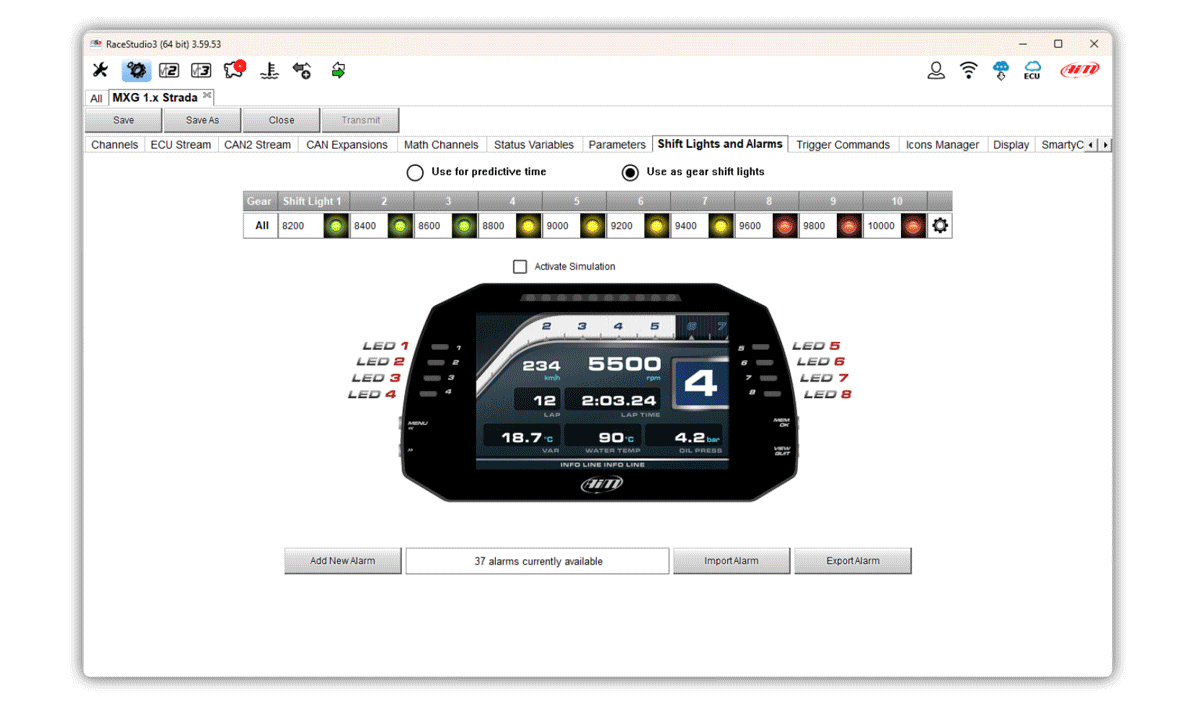Open the V2 toolbar icon
This screenshot has height=720, width=1200.
(x=169, y=70)
